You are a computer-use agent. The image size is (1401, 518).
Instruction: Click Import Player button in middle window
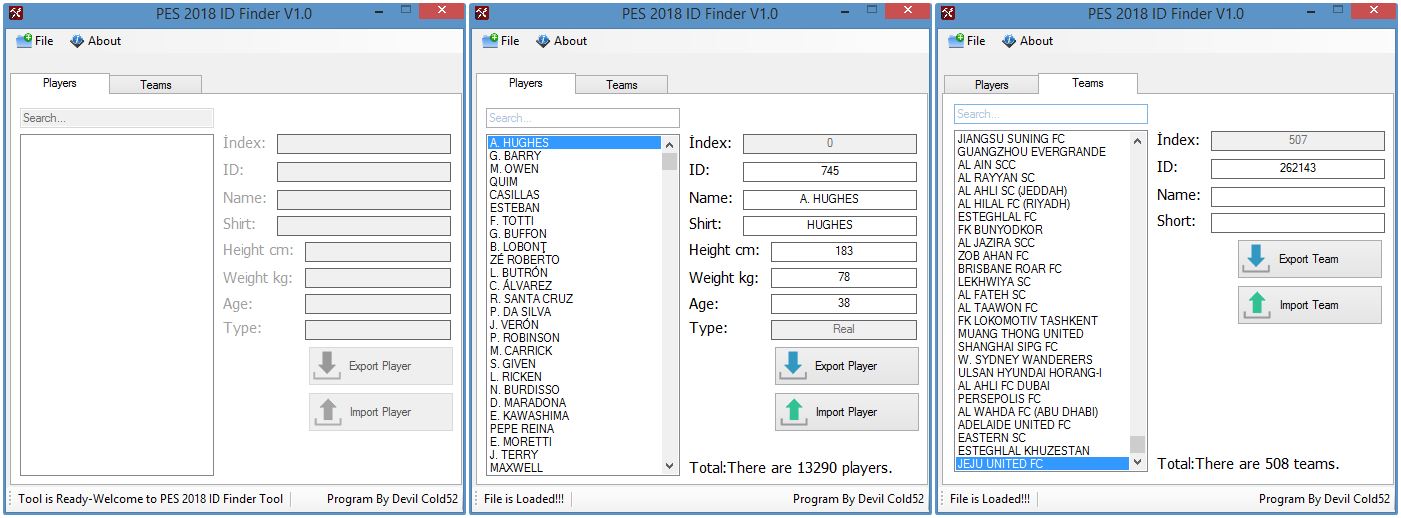[846, 412]
